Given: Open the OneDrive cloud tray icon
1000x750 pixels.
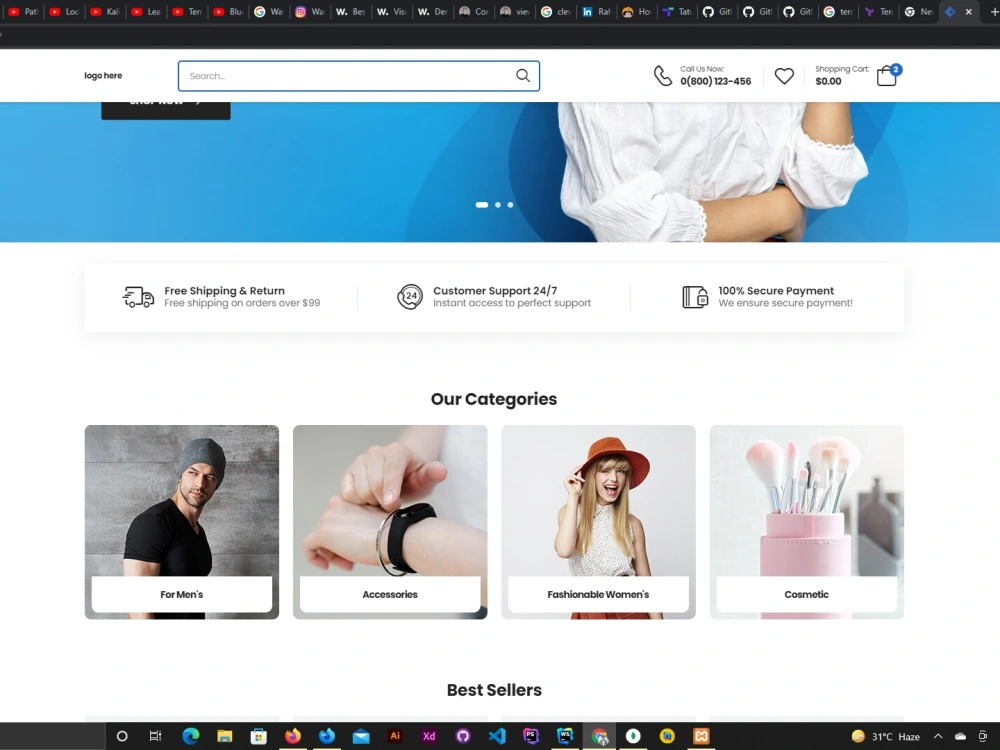Looking at the screenshot, I should [x=960, y=736].
